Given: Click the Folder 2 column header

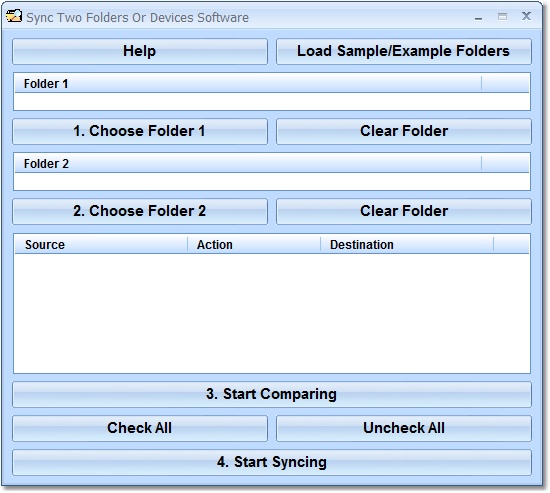Looking at the screenshot, I should tap(248, 164).
